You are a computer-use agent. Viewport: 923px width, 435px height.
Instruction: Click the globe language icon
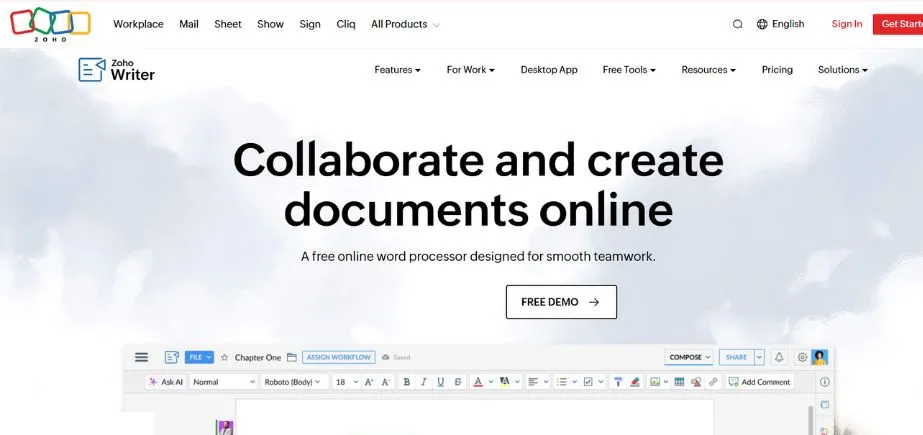[x=762, y=24]
